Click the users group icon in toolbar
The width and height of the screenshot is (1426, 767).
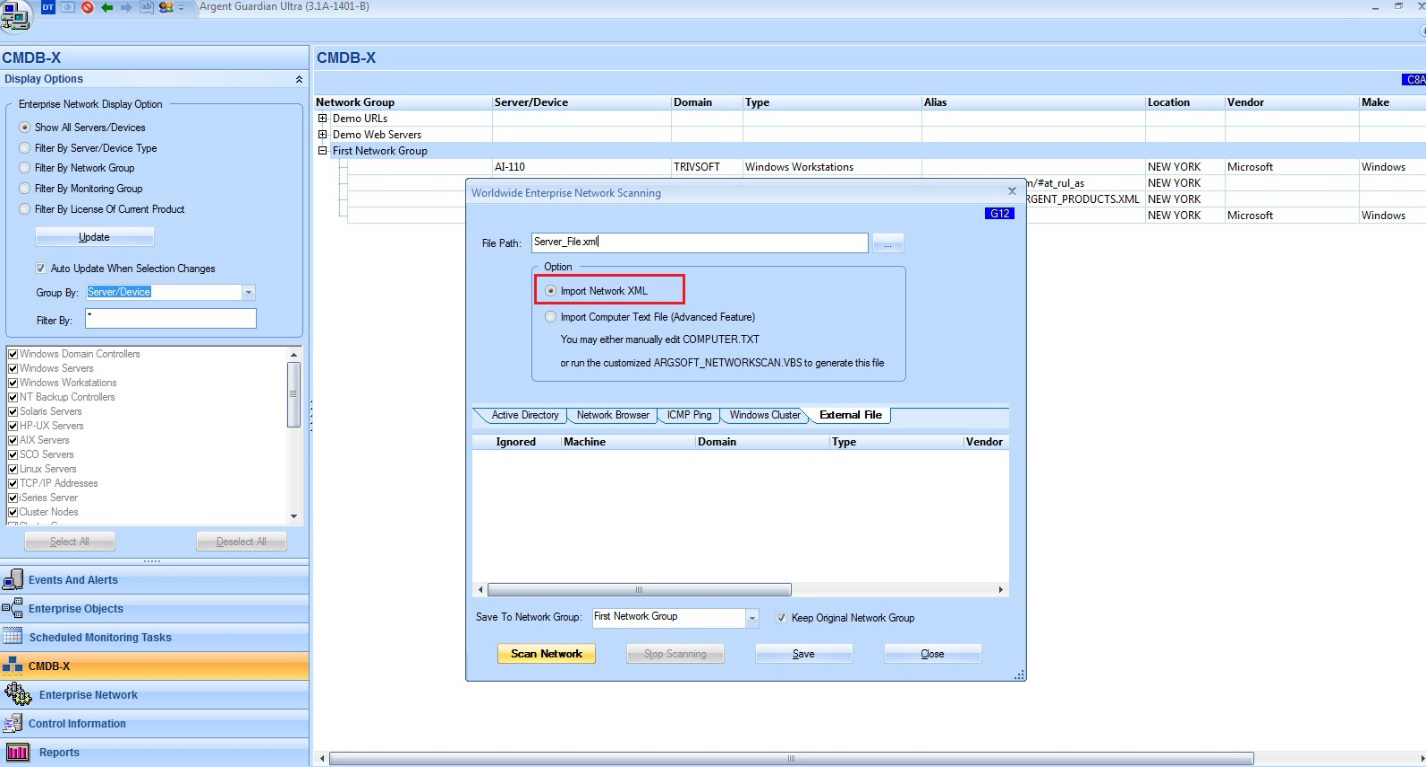(166, 7)
